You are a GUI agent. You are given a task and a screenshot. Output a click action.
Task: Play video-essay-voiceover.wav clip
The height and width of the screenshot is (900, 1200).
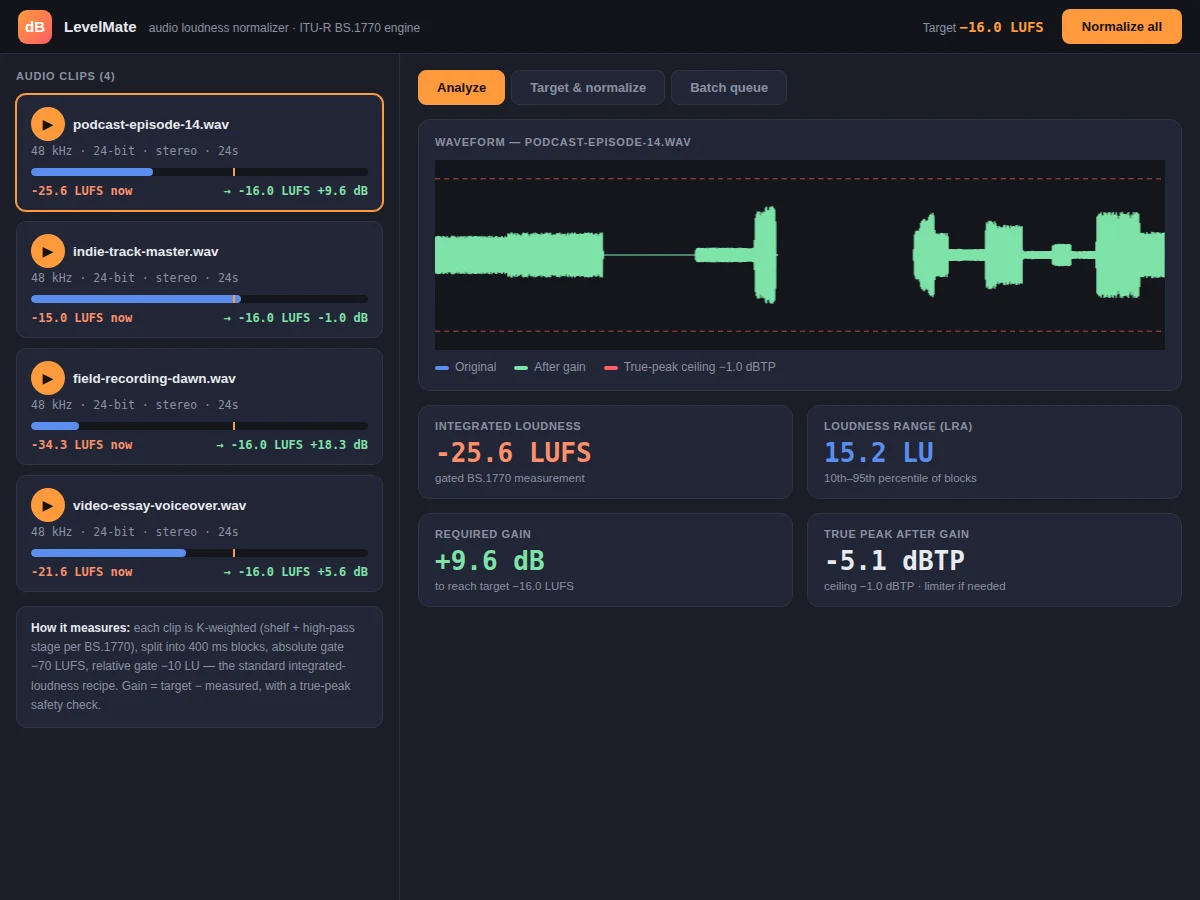pos(48,505)
